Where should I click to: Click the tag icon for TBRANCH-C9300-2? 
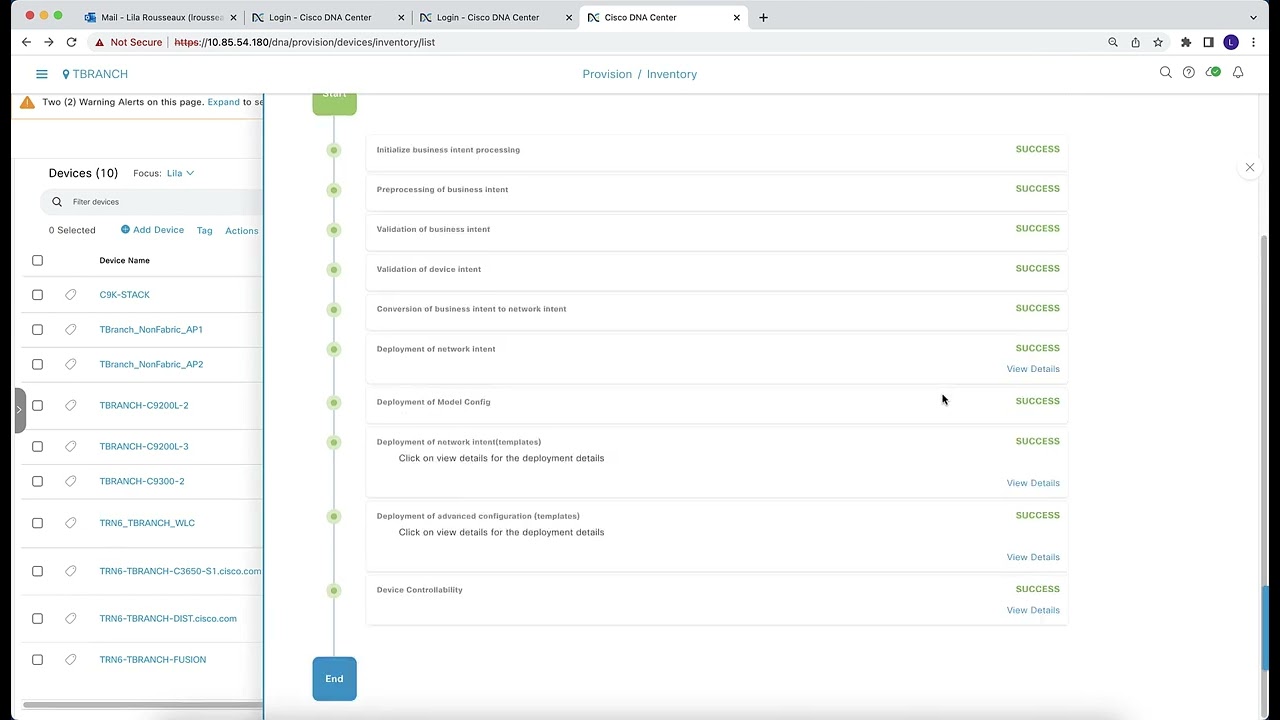click(x=71, y=482)
